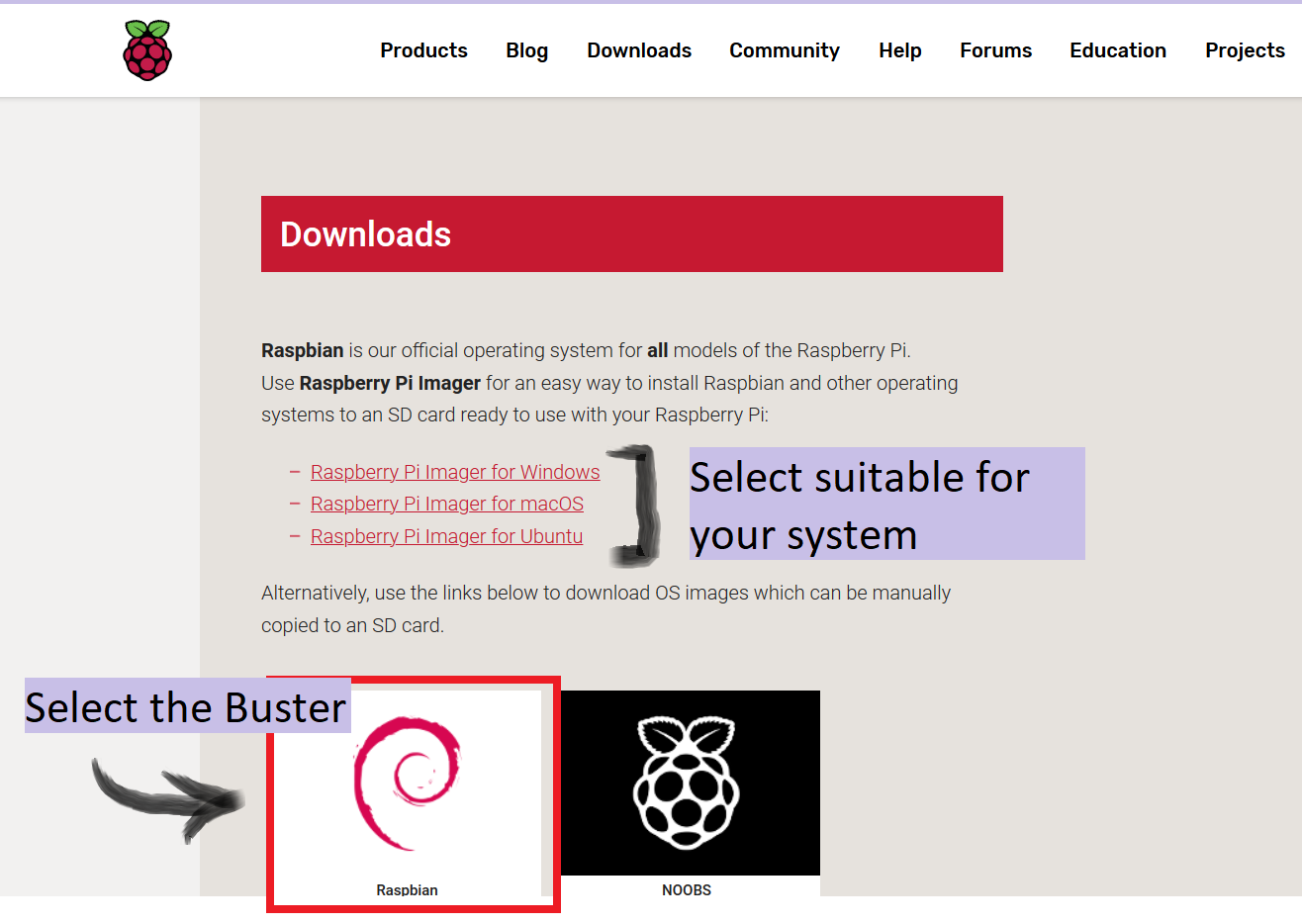
Task: Download Raspberry Pi Imager for macOS
Action: click(447, 504)
